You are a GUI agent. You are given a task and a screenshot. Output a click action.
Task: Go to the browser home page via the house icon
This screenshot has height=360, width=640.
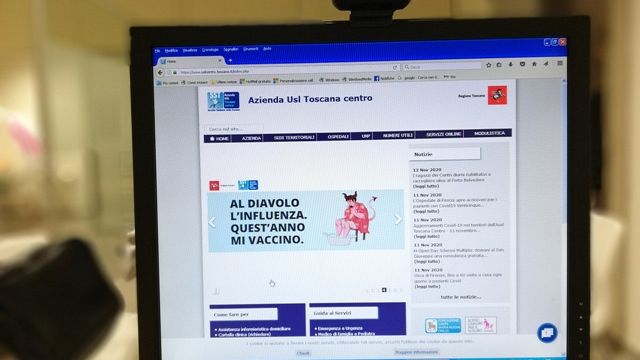[534, 64]
